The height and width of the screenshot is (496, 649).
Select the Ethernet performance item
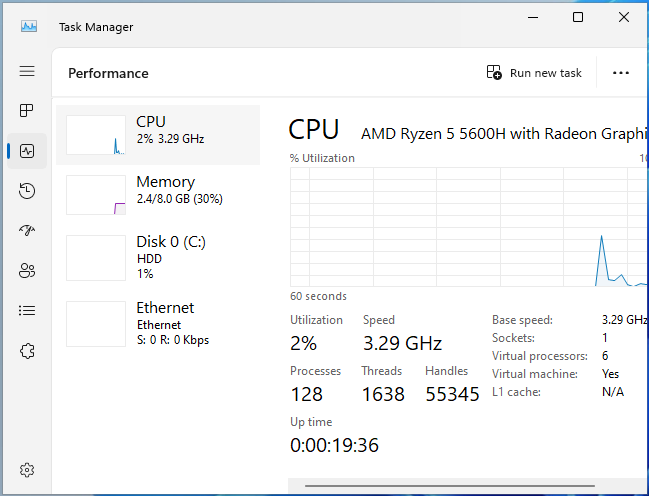point(158,323)
